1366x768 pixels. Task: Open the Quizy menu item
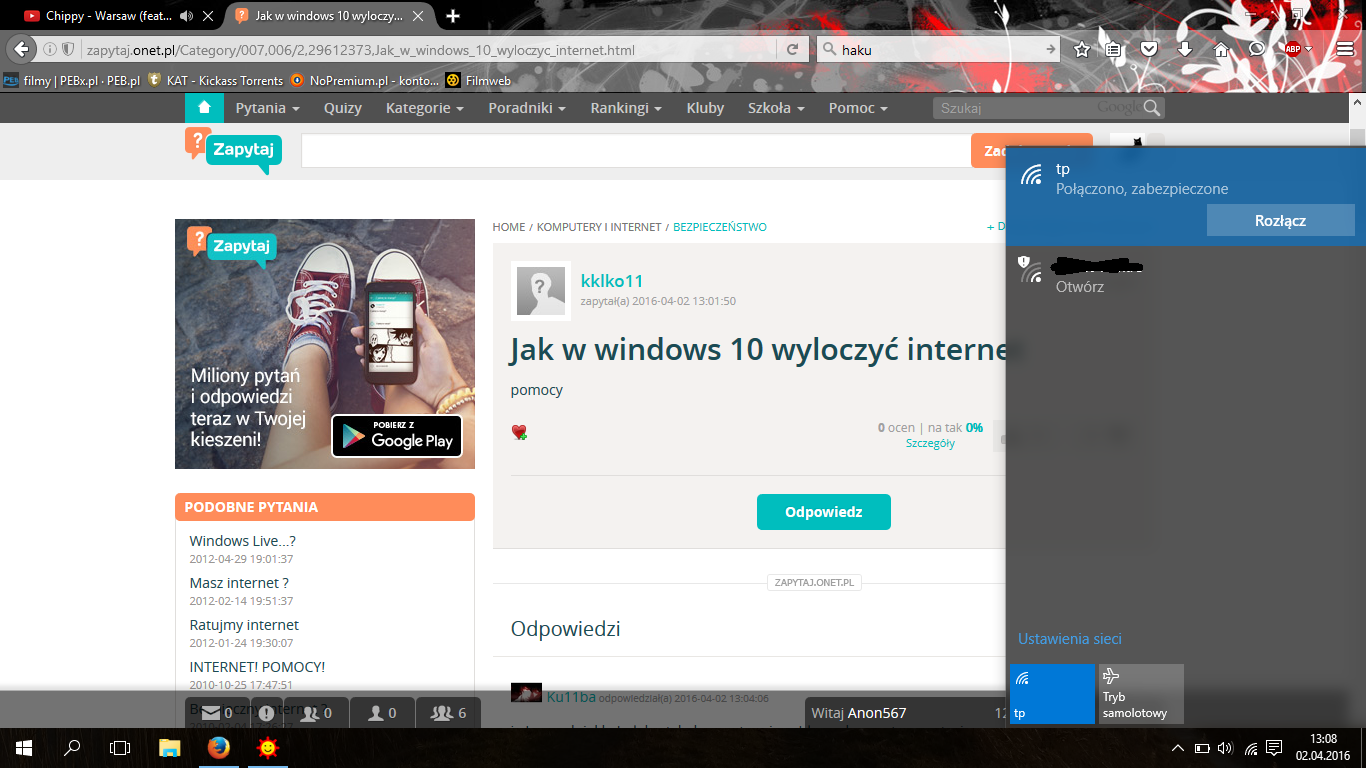pyautogui.click(x=343, y=108)
